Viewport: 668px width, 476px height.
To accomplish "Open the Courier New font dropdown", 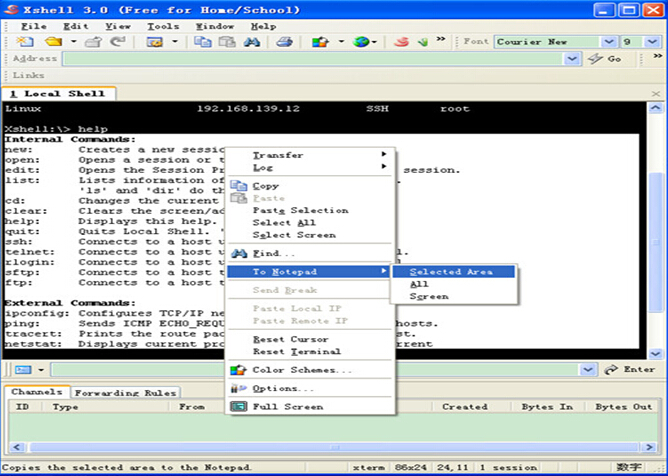I will point(609,42).
